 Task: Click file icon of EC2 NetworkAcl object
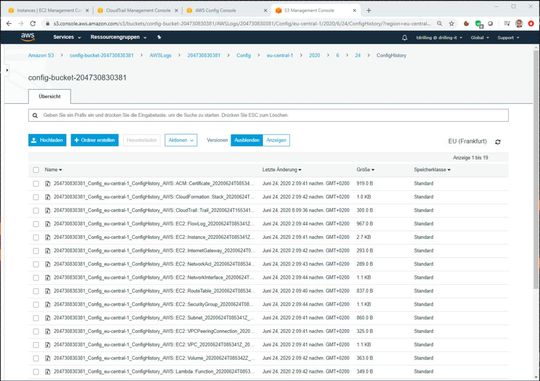click(48, 264)
